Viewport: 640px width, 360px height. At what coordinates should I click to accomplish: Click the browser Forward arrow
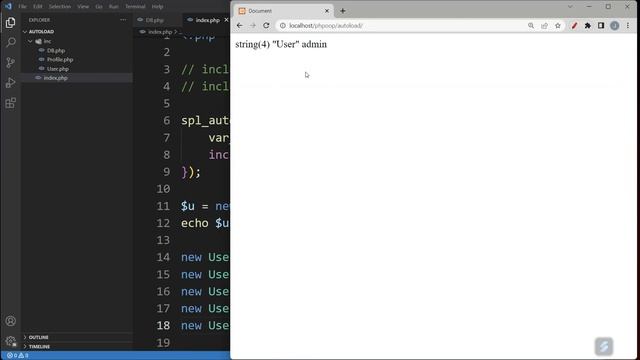(x=253, y=25)
